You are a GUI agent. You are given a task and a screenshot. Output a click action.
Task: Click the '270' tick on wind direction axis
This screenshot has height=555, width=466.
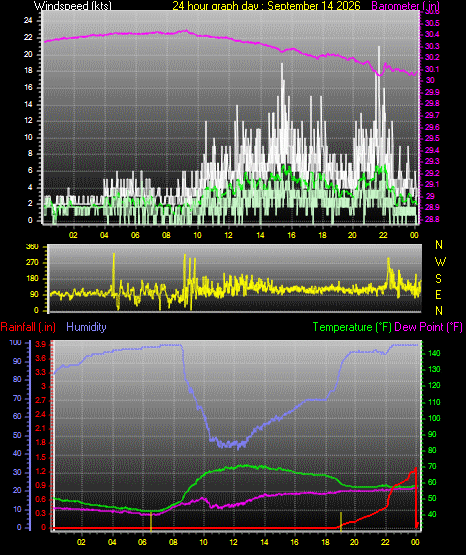[33, 263]
